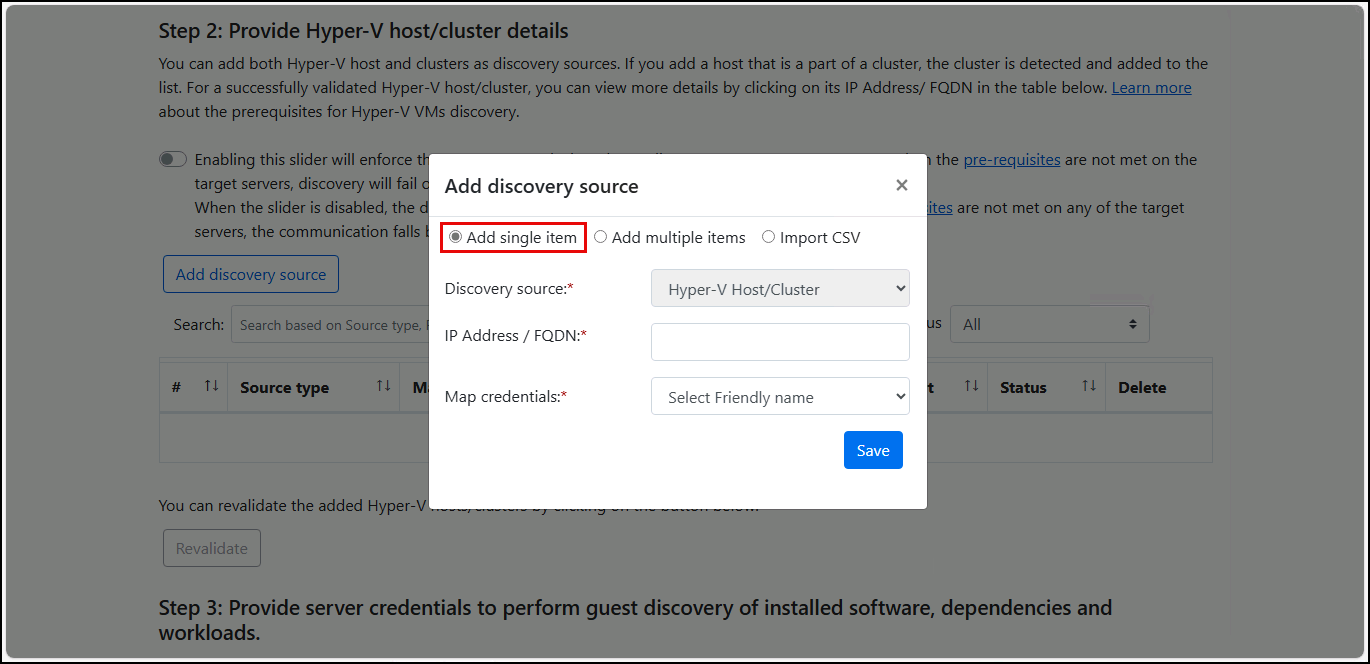Image resolution: width=1370 pixels, height=664 pixels.
Task: Toggle the enforcement slider switch
Action: (x=173, y=159)
